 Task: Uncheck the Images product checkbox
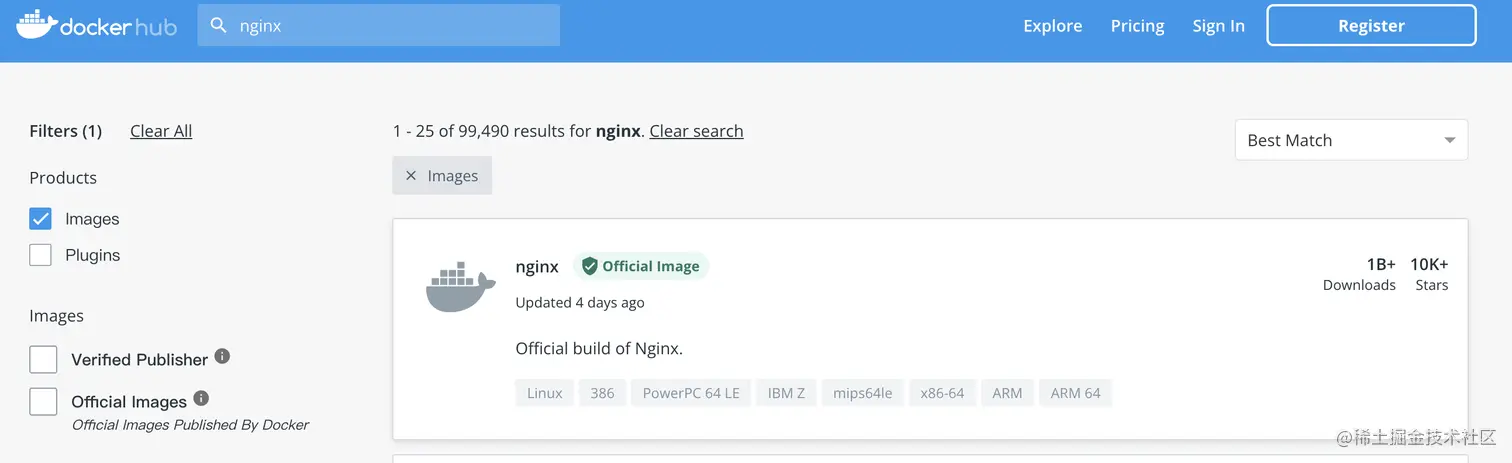tap(40, 219)
